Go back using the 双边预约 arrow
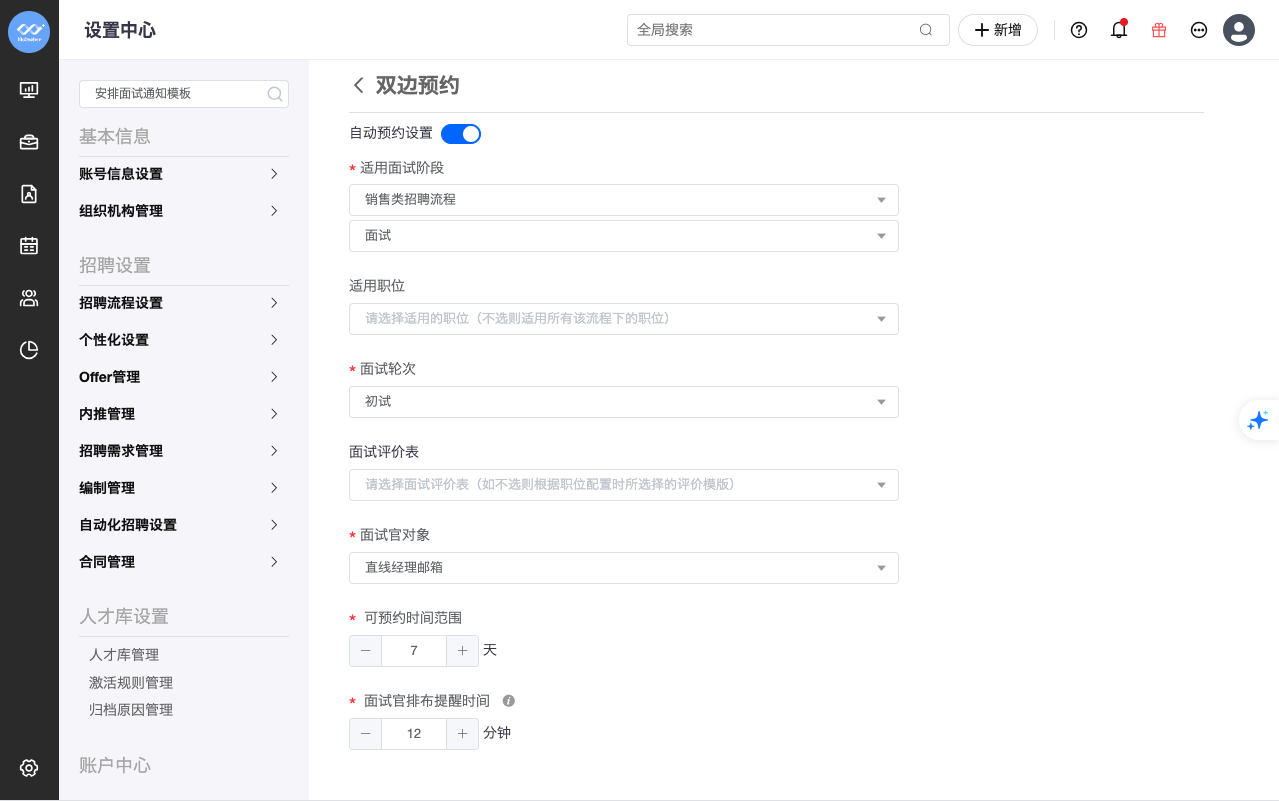 [358, 85]
